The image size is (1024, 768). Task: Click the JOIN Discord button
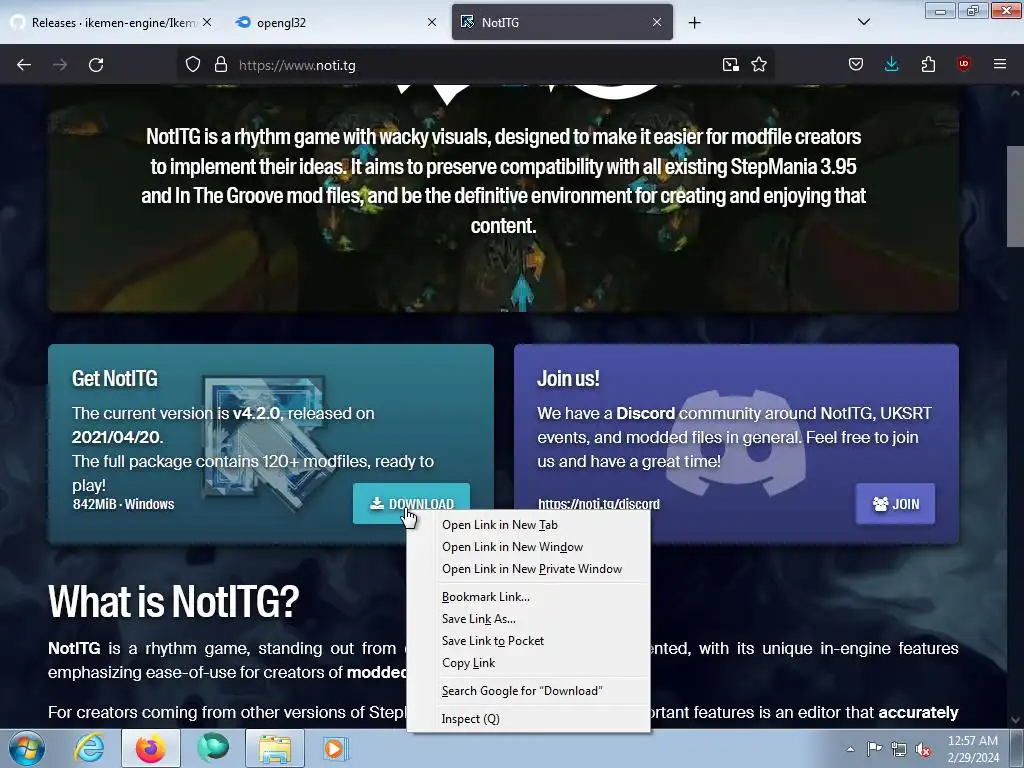[x=895, y=504]
